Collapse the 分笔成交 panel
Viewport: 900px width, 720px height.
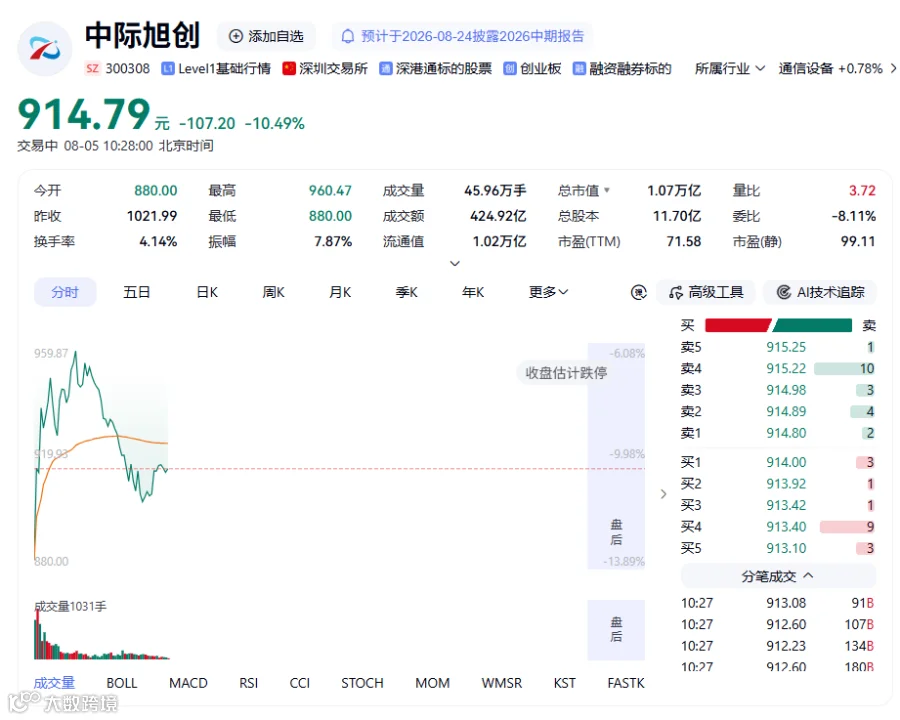tap(778, 576)
